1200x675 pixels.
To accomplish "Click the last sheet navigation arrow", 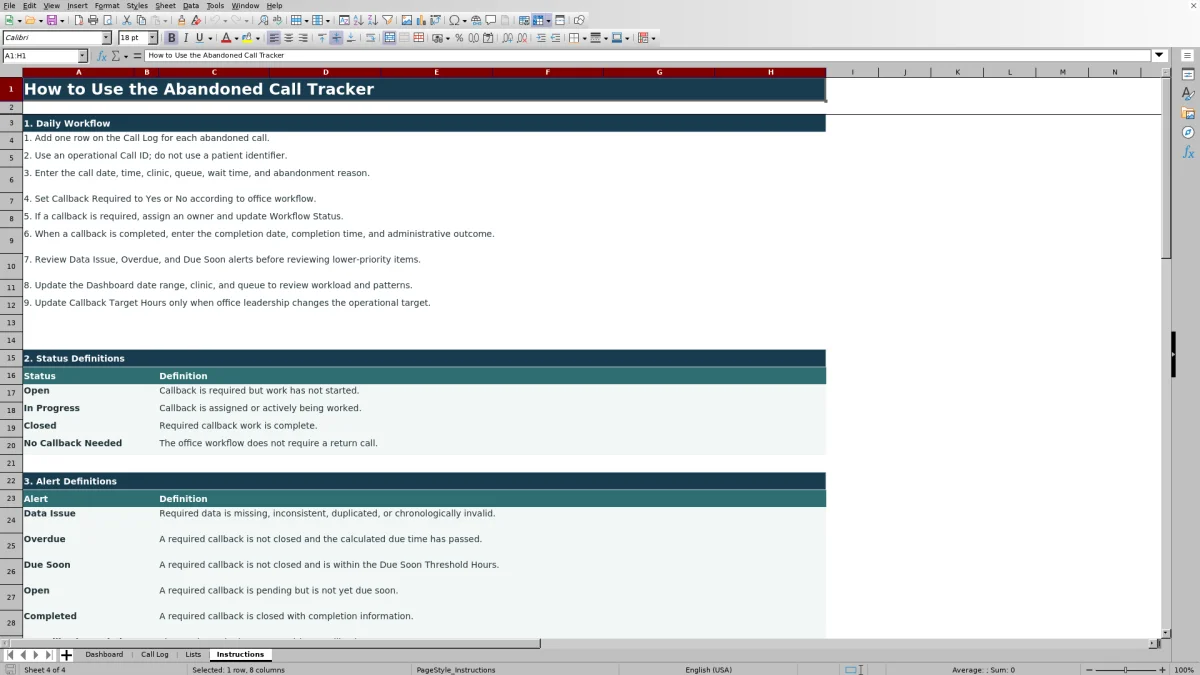I will [x=48, y=655].
